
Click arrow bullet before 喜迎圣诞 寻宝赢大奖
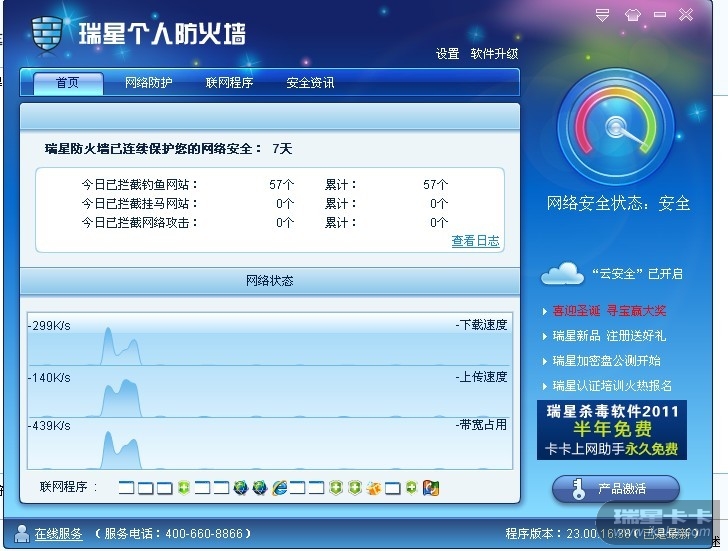pos(545,311)
